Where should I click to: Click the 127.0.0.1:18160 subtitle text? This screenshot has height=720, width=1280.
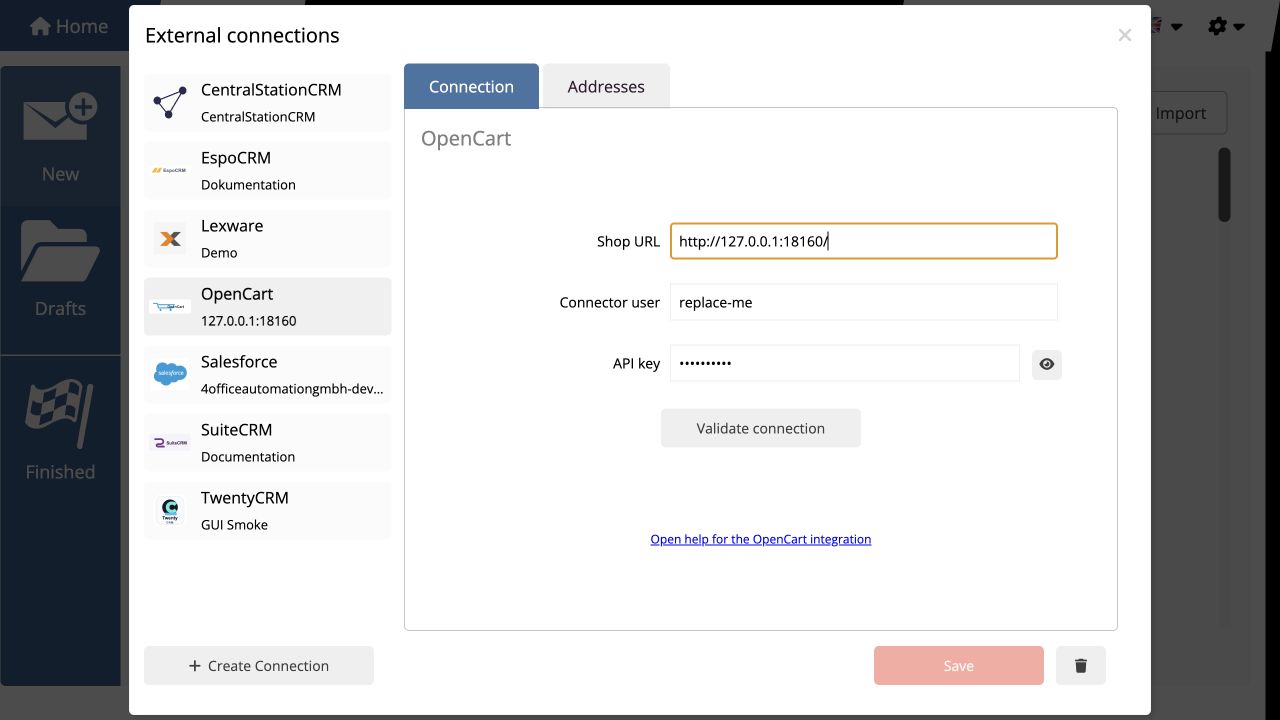(x=249, y=321)
